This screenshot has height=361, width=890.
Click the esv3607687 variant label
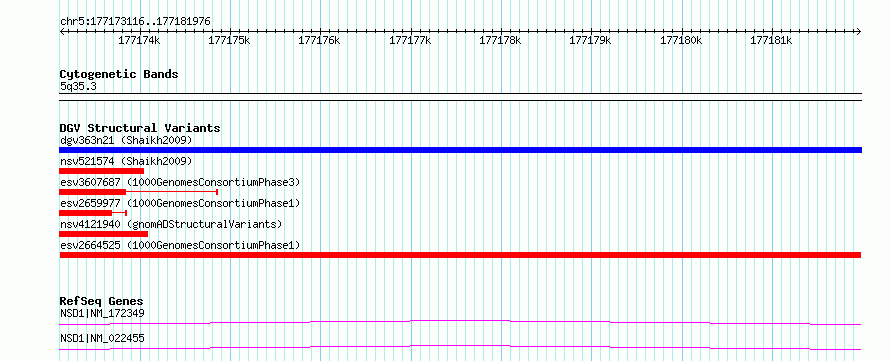[x=180, y=182]
